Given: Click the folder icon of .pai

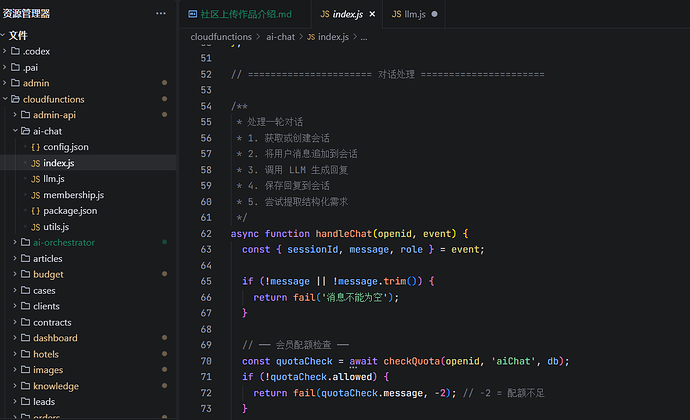Looking at the screenshot, I should point(15,67).
